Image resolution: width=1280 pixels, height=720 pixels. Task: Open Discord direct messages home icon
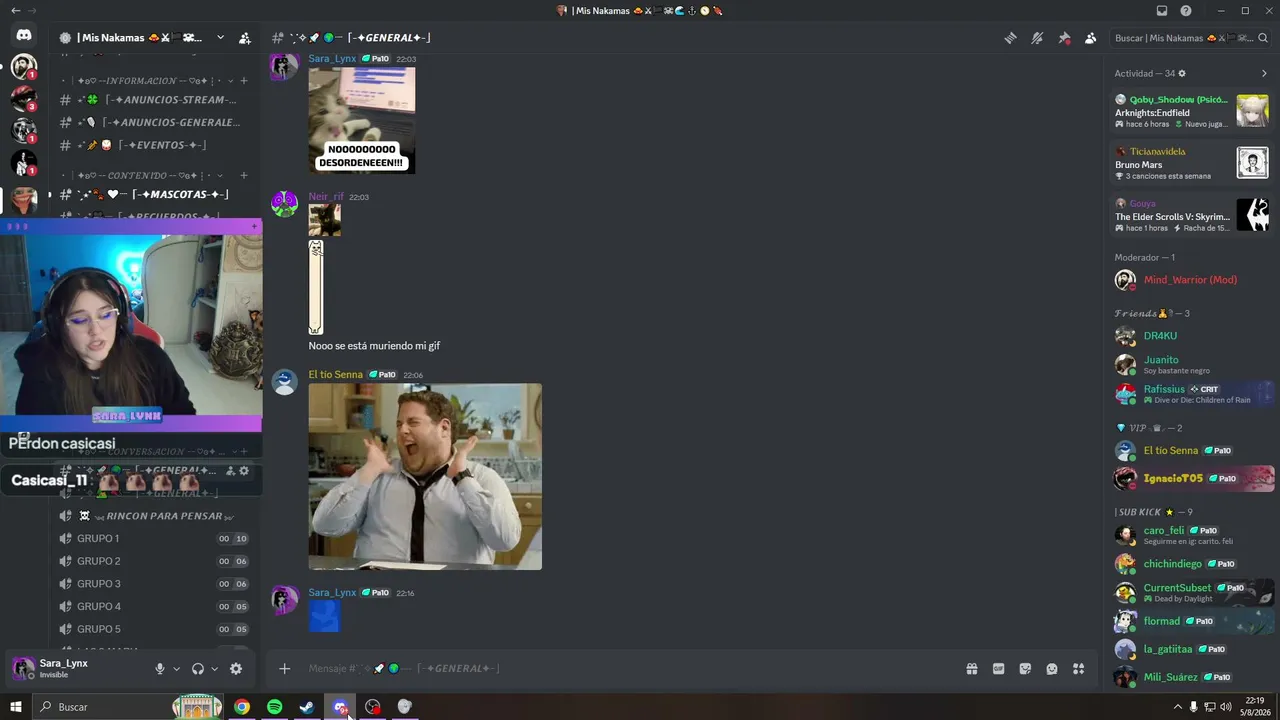click(24, 35)
